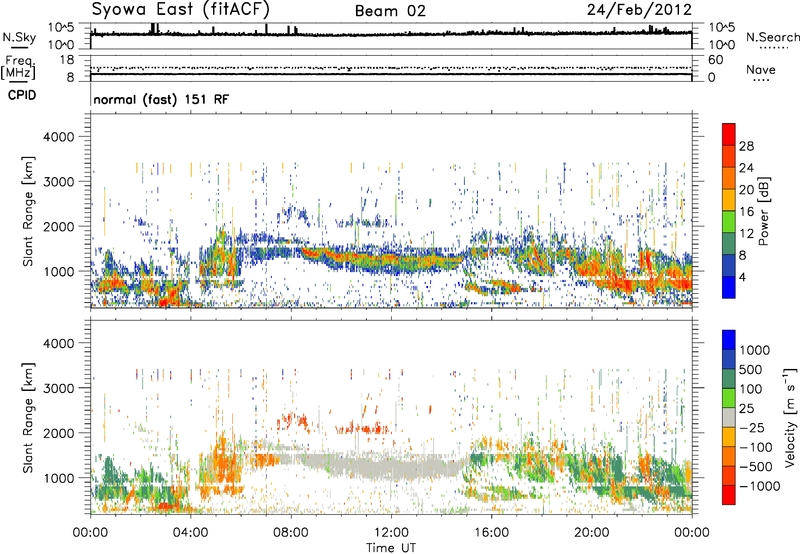The image size is (800, 554).
Task: Click the '60' tick on the Nave axis
Action: (715, 60)
